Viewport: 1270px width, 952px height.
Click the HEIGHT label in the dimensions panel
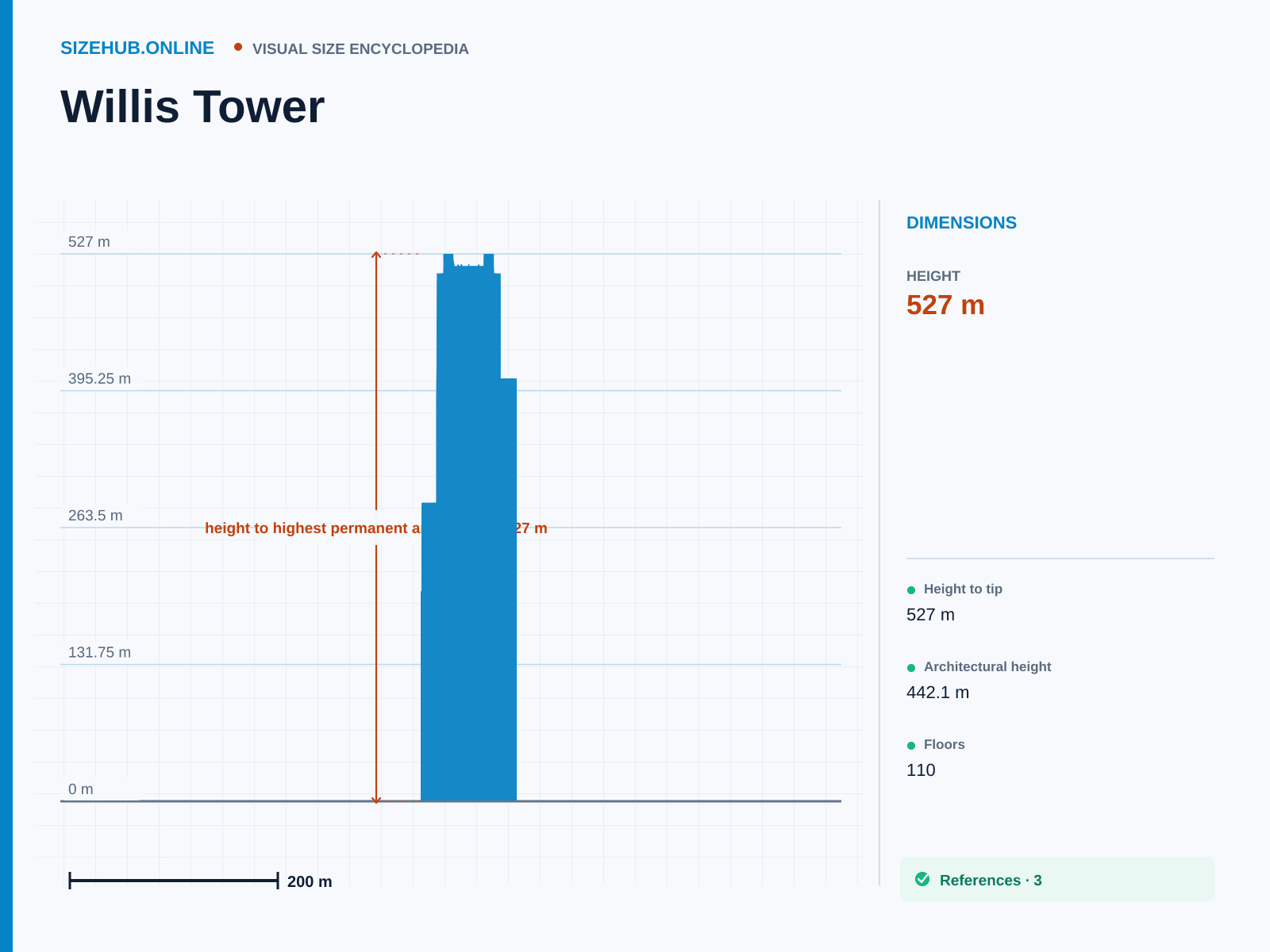(933, 276)
